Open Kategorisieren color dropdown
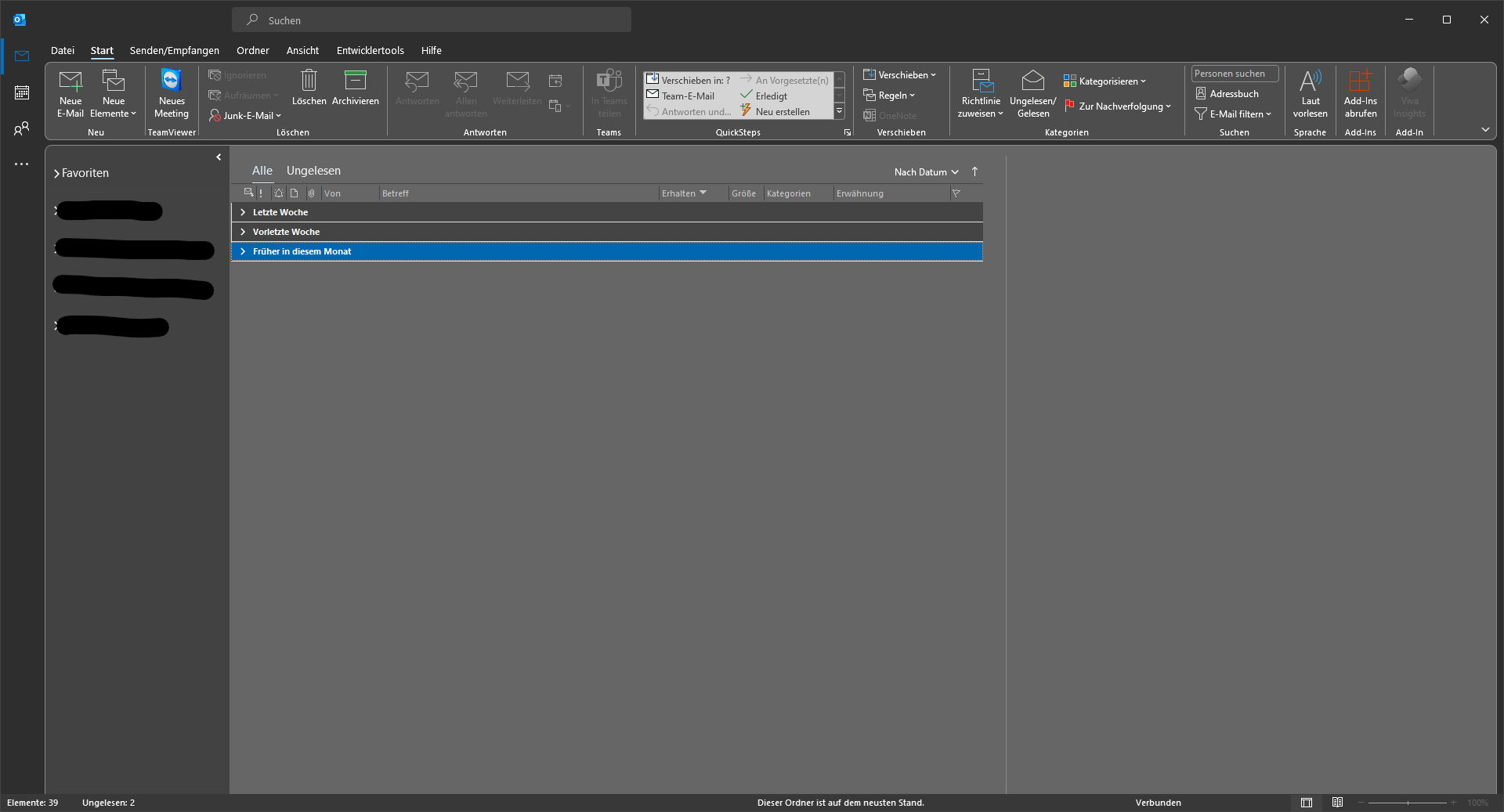1504x812 pixels. (1104, 81)
